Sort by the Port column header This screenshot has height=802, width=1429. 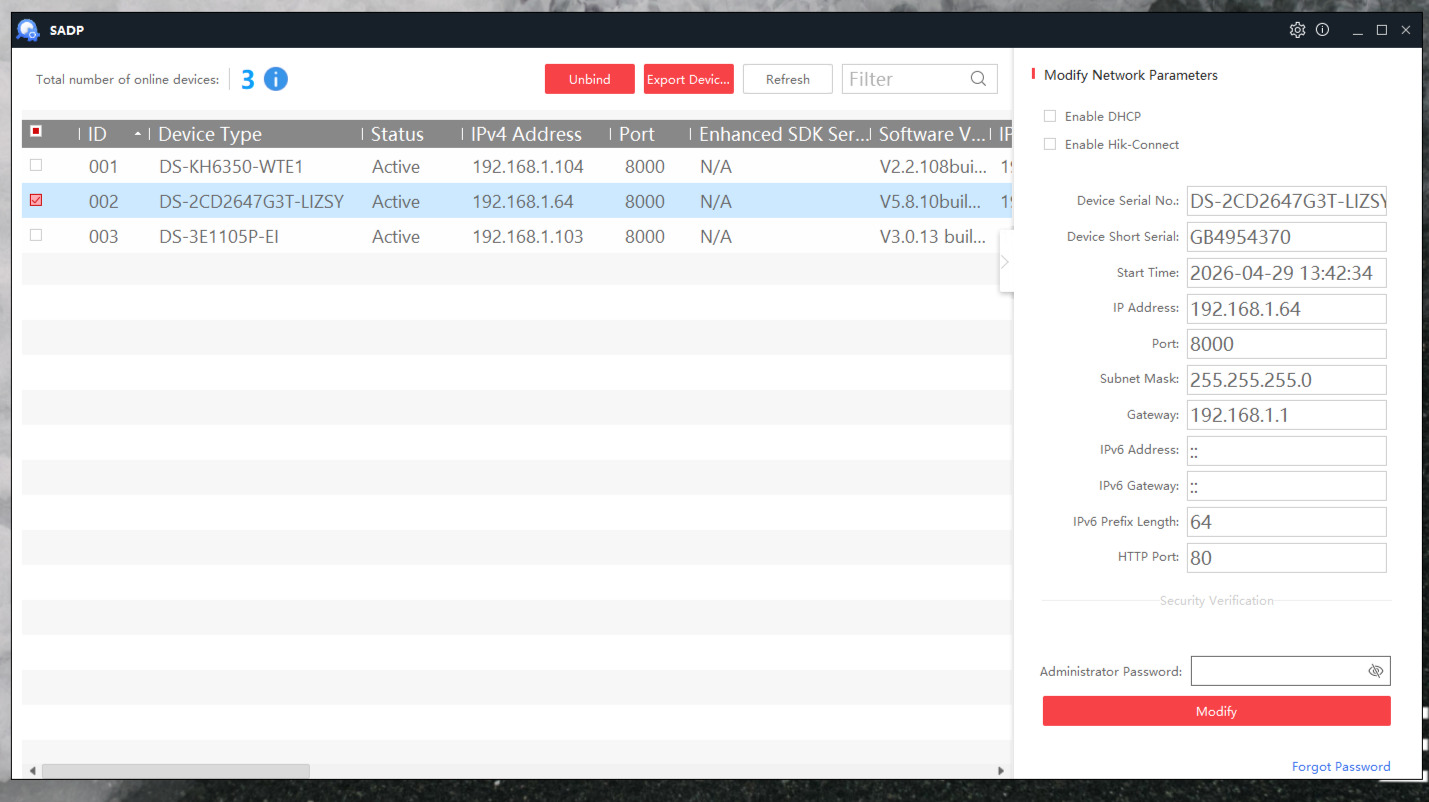650,134
